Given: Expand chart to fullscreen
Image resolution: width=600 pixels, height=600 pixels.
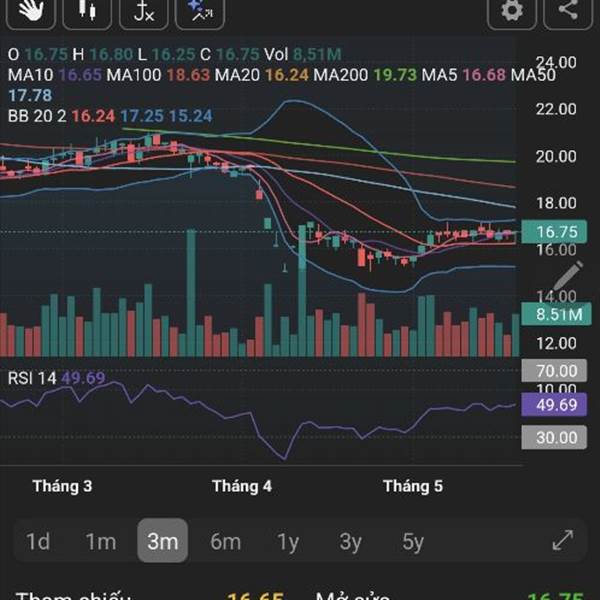Looking at the screenshot, I should pos(563,540).
